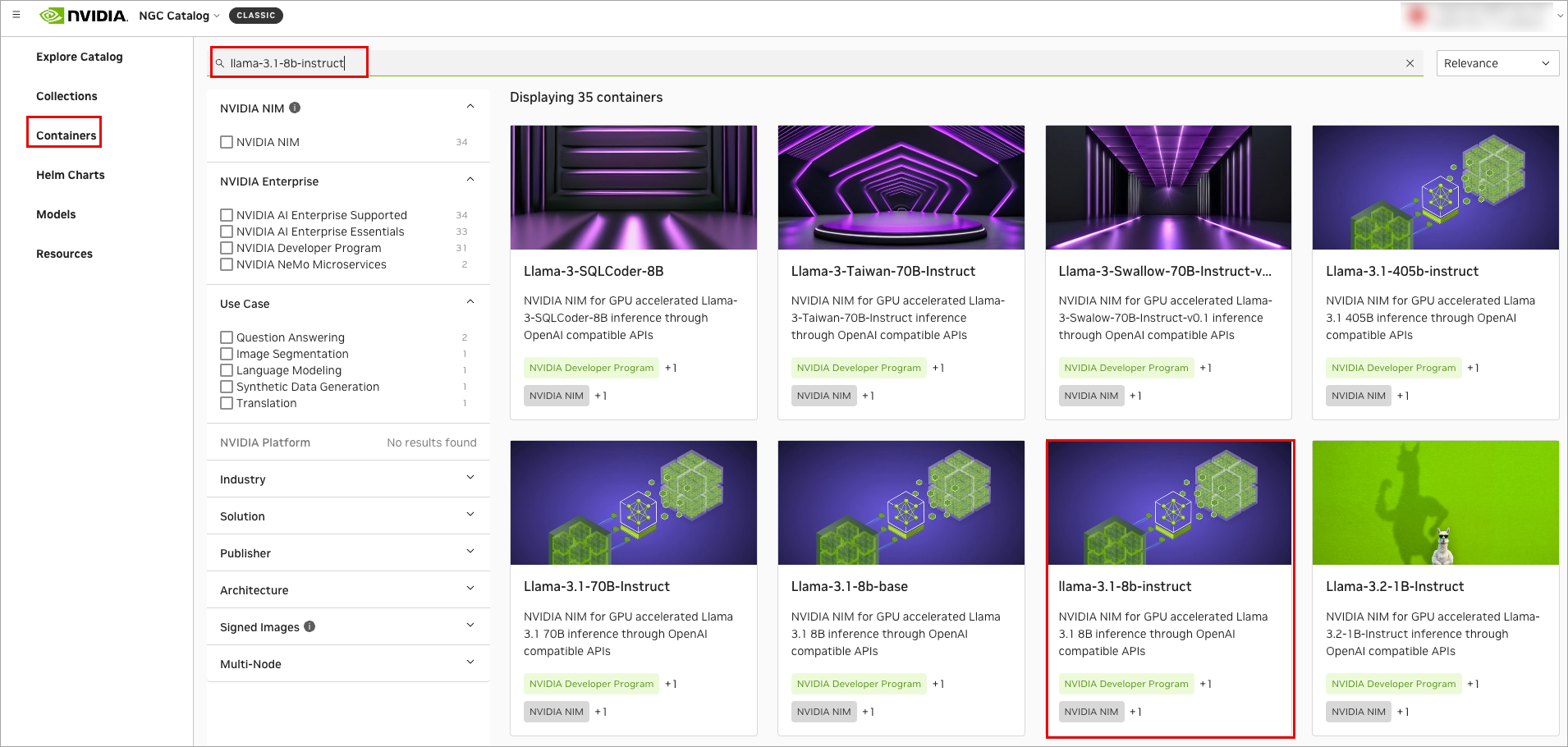1568x747 pixels.
Task: Open the Llama-3.1-405b-instruct container title
Action: (x=1402, y=271)
